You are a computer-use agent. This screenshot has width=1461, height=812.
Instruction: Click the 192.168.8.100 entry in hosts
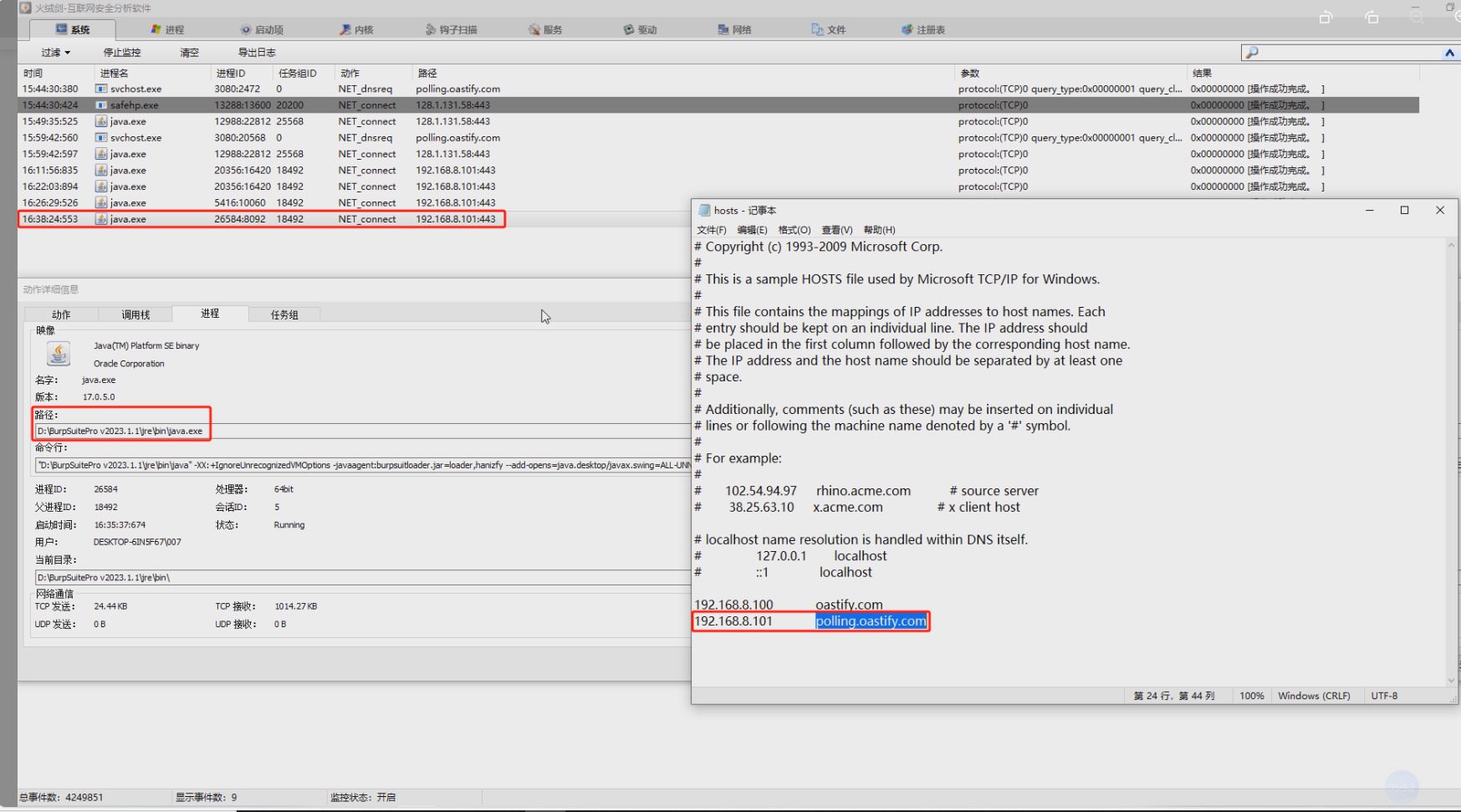click(733, 605)
